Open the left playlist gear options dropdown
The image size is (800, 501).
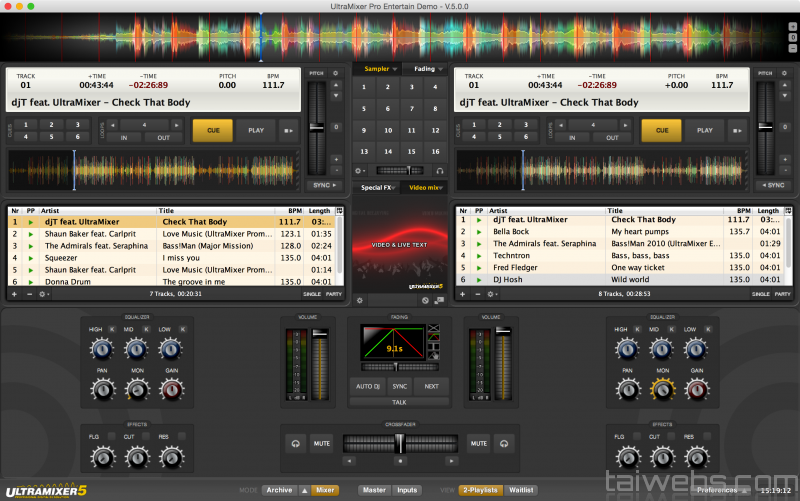(44, 294)
